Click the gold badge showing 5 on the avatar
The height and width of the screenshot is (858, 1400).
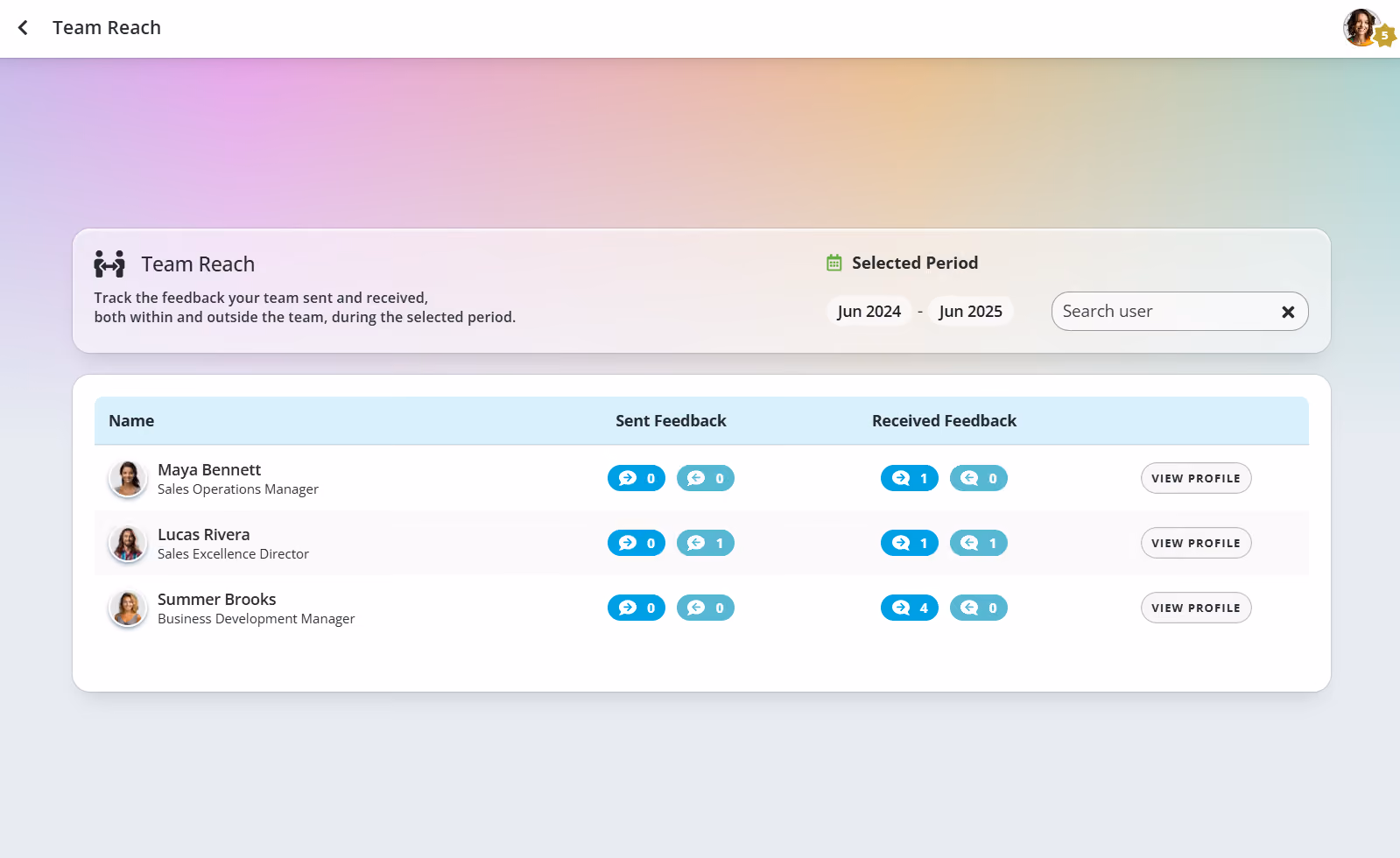(1384, 36)
